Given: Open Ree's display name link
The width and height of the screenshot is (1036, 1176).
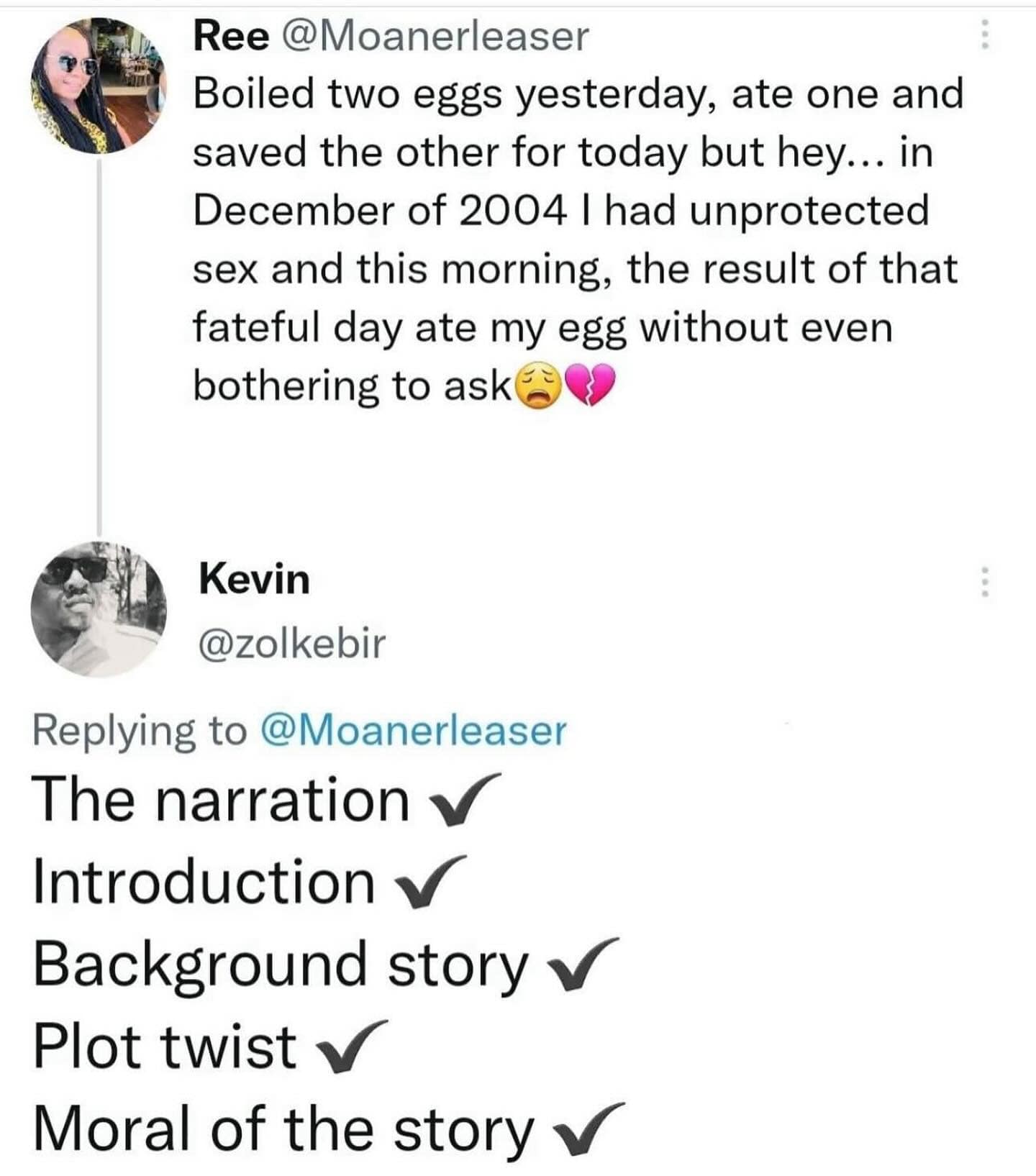Looking at the screenshot, I should [x=232, y=36].
